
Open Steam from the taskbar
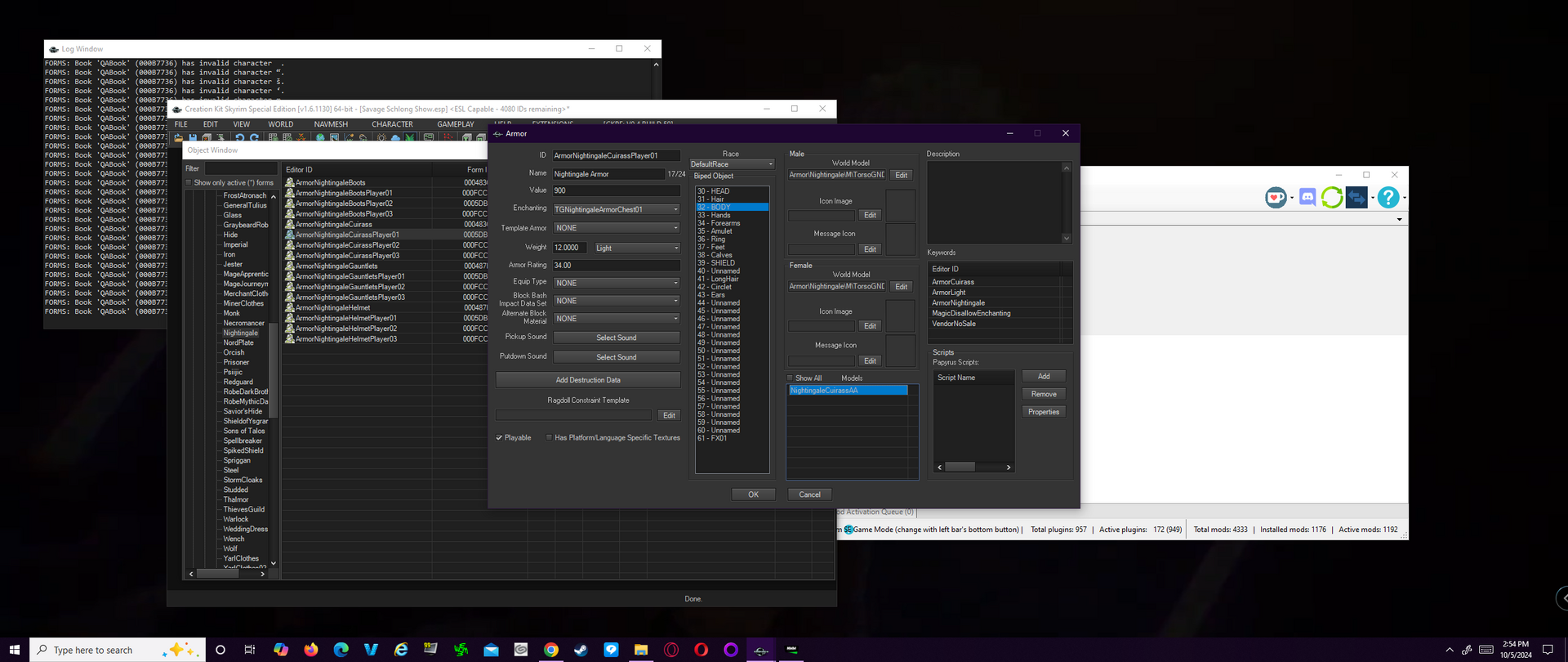pos(581,650)
